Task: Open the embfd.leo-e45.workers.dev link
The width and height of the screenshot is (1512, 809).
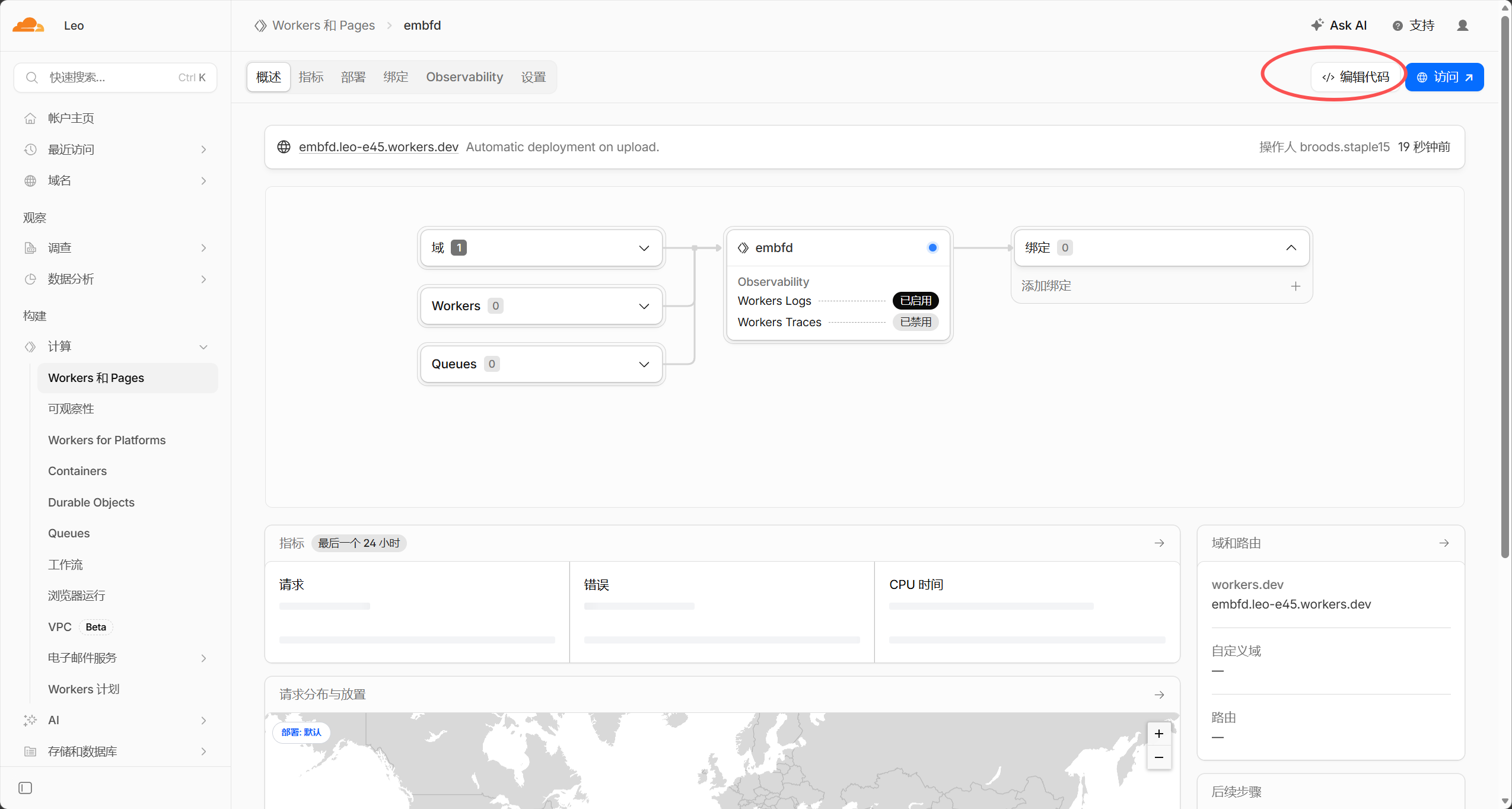Action: point(378,147)
